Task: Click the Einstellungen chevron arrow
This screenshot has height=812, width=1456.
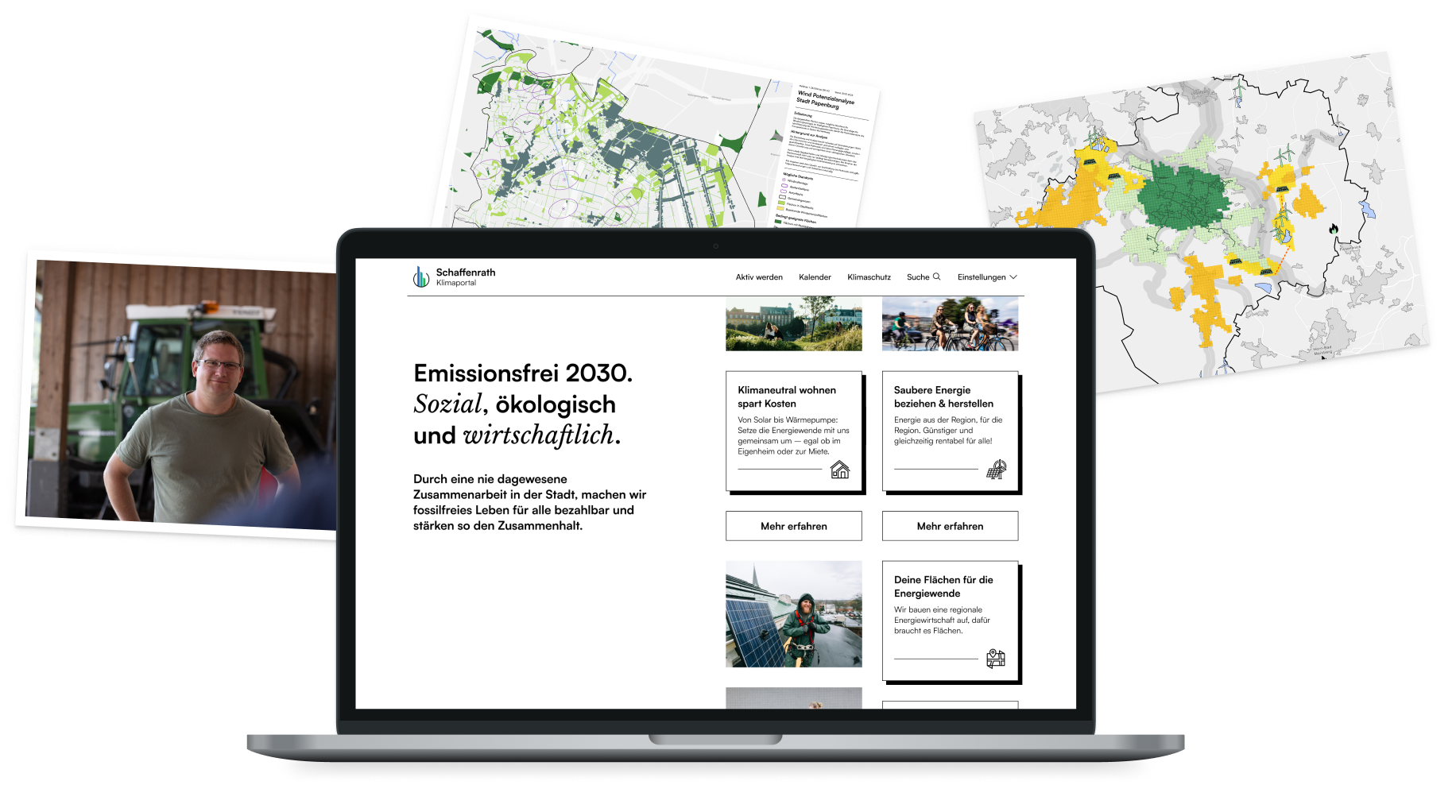Action: pos(1013,277)
